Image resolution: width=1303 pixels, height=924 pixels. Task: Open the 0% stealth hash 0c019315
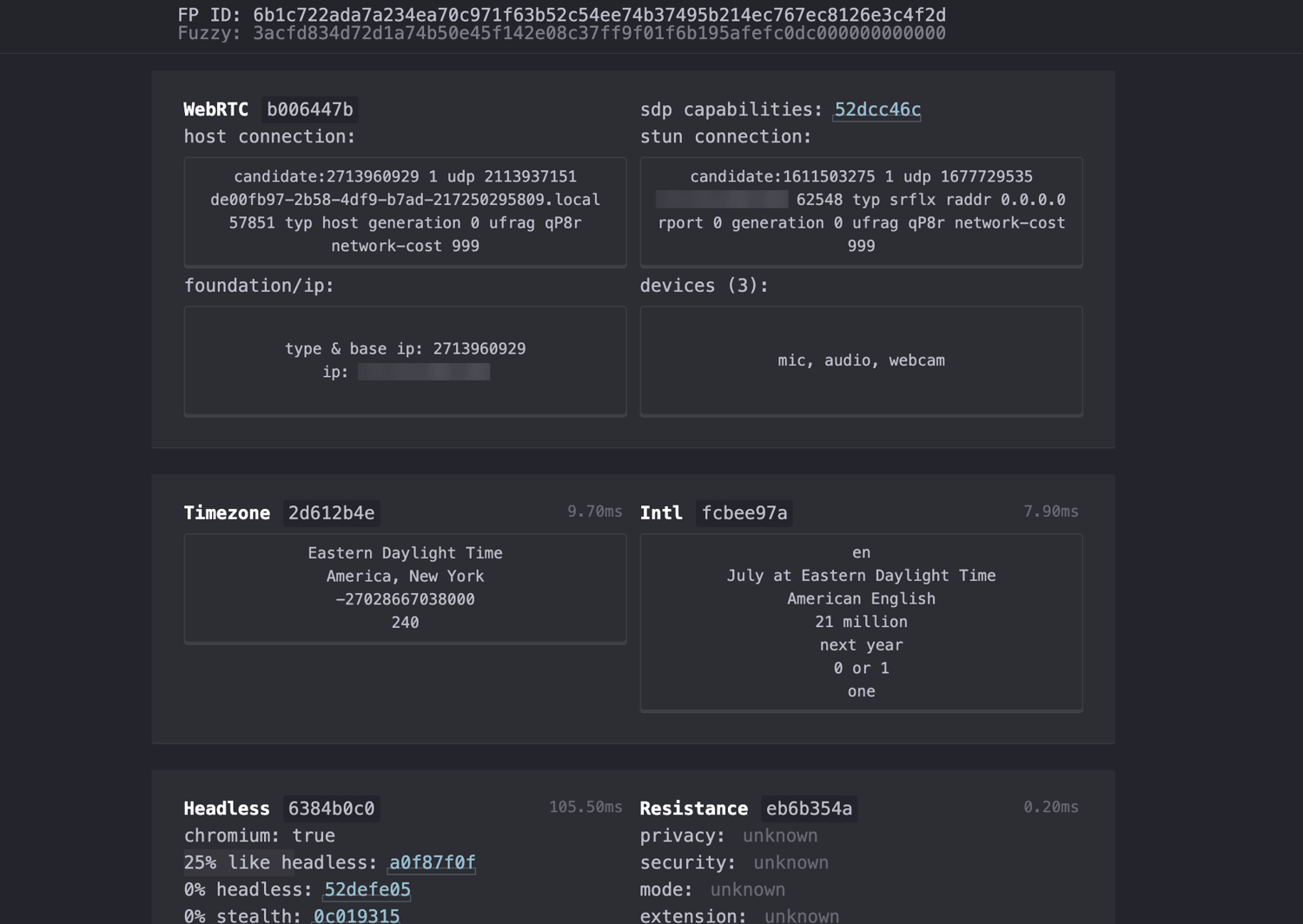pyautogui.click(x=357, y=915)
